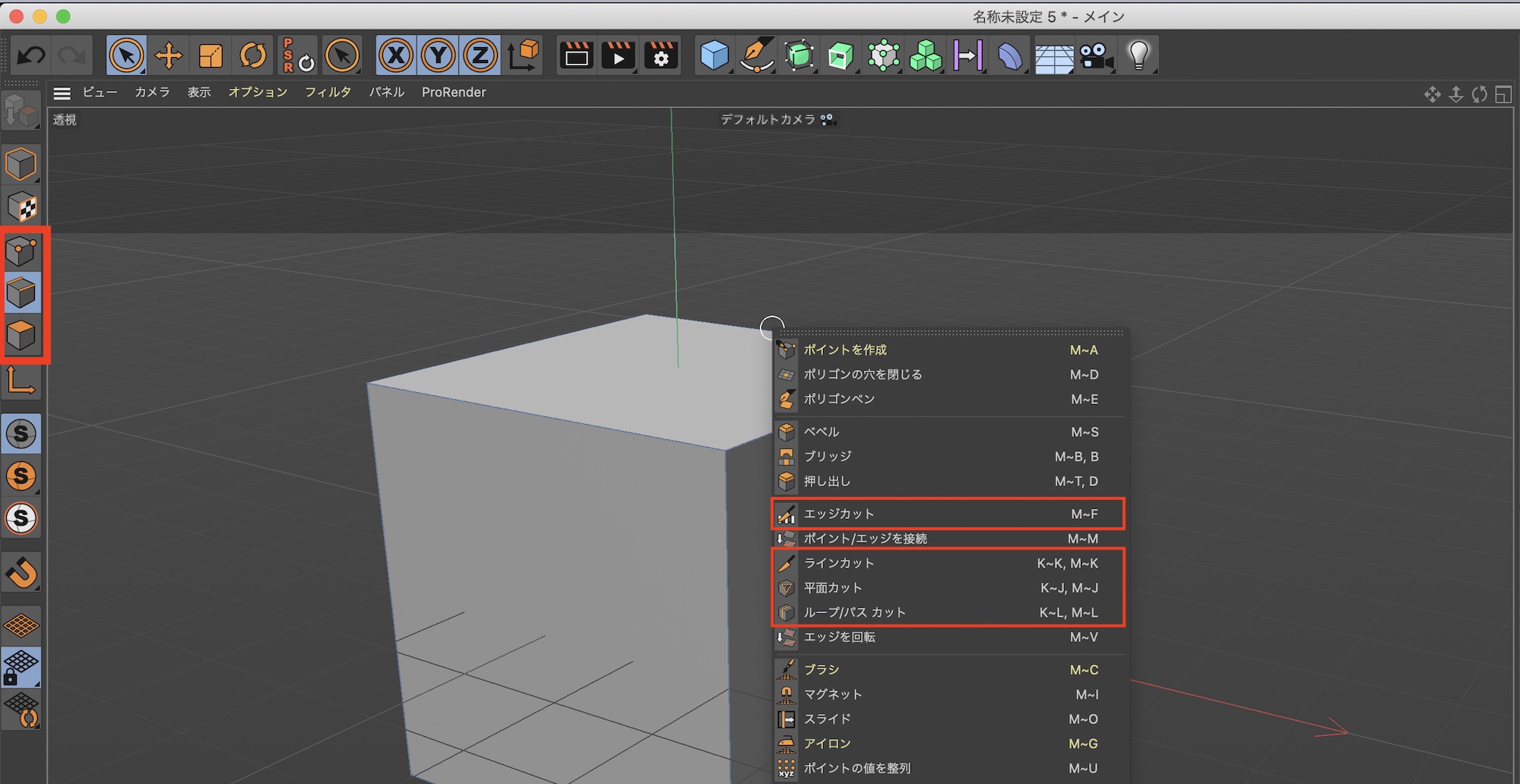Image resolution: width=1520 pixels, height=784 pixels.
Task: Select the Scale tool
Action: (211, 55)
